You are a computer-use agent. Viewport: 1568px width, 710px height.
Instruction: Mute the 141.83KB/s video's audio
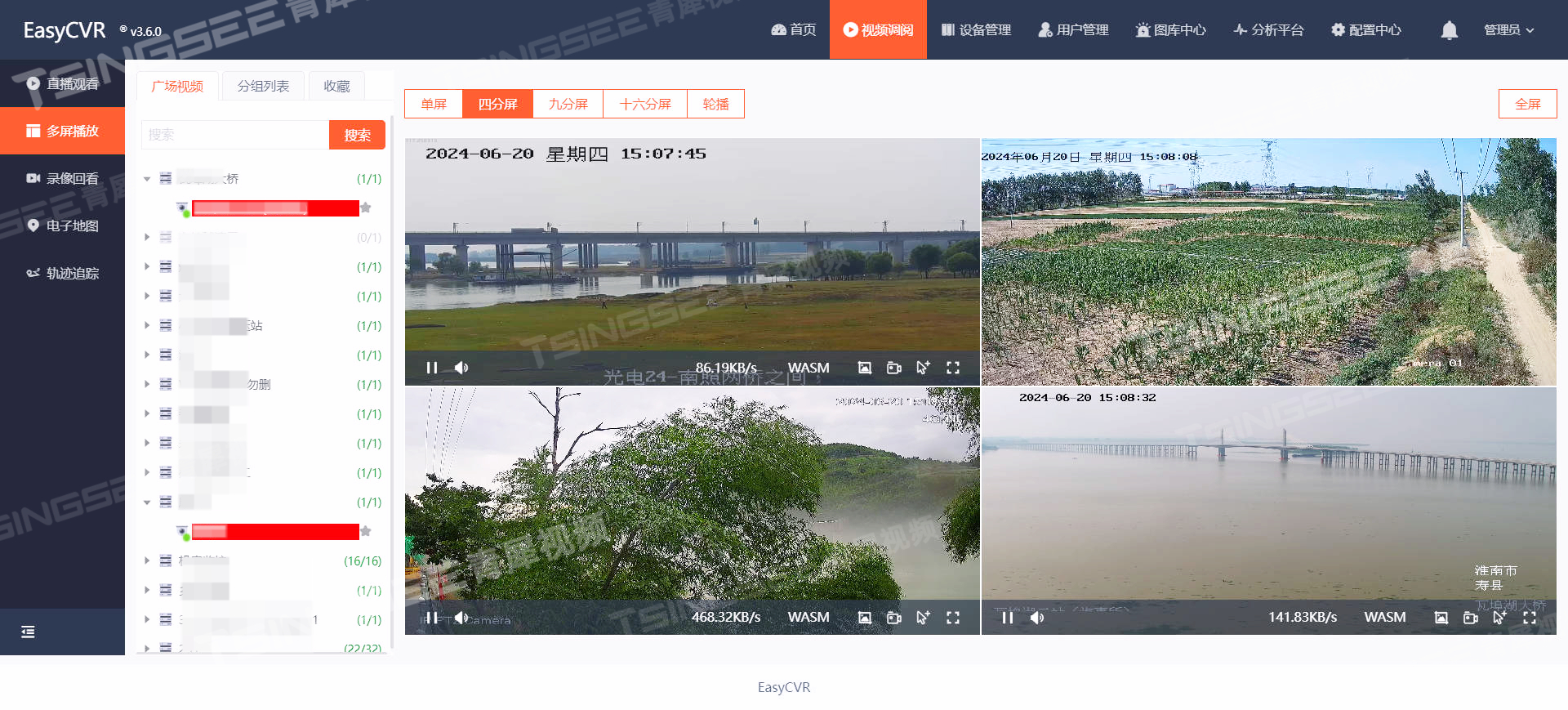tap(1037, 618)
